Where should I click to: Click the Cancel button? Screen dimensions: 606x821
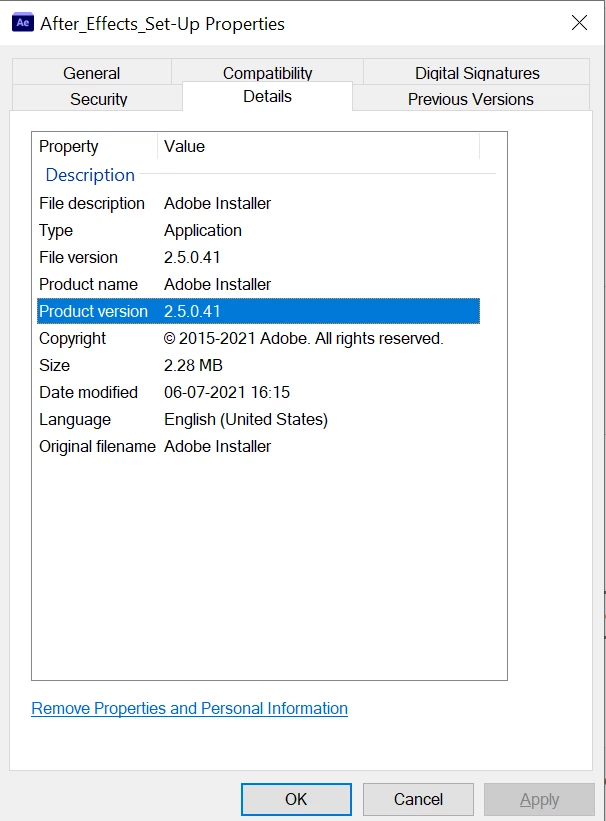click(x=418, y=799)
